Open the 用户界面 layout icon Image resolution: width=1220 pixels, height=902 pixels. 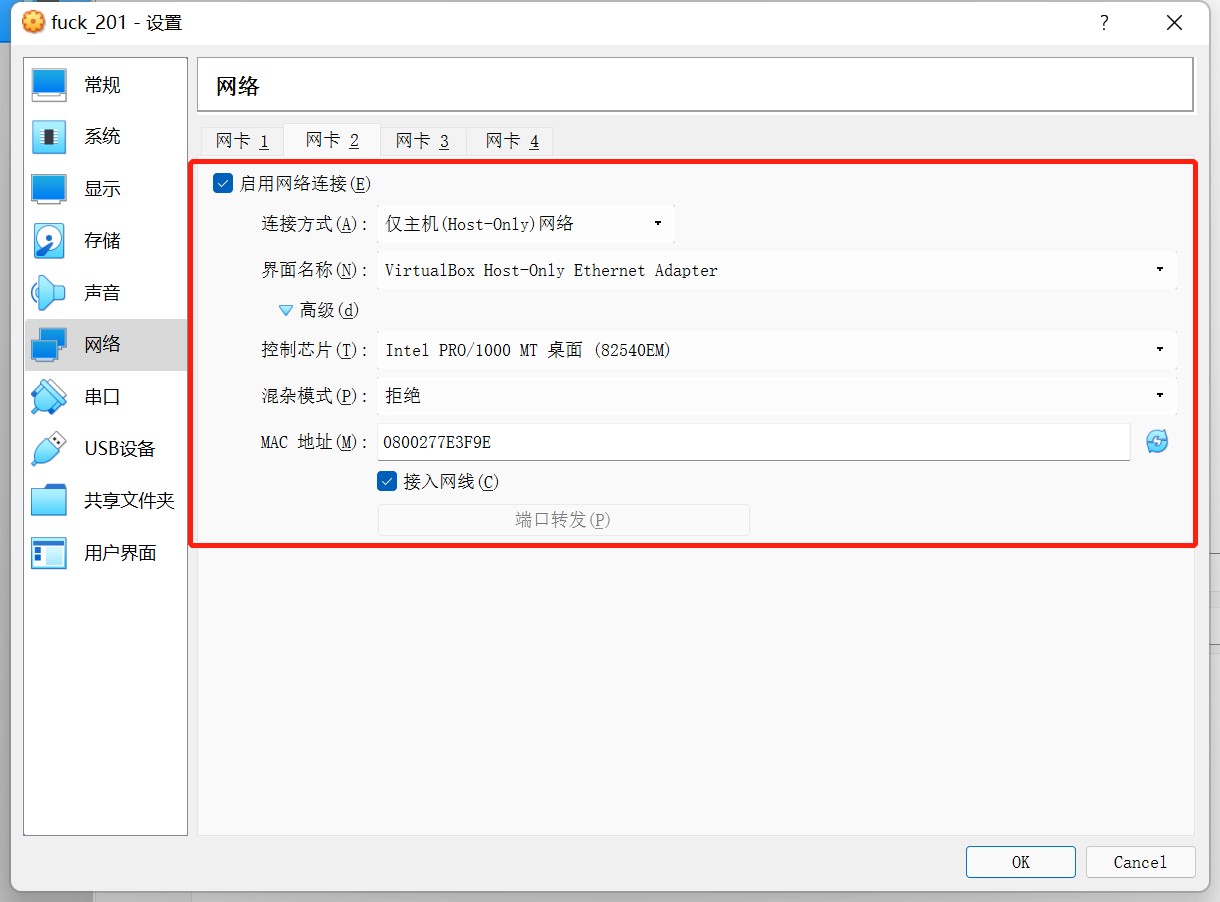tap(49, 553)
